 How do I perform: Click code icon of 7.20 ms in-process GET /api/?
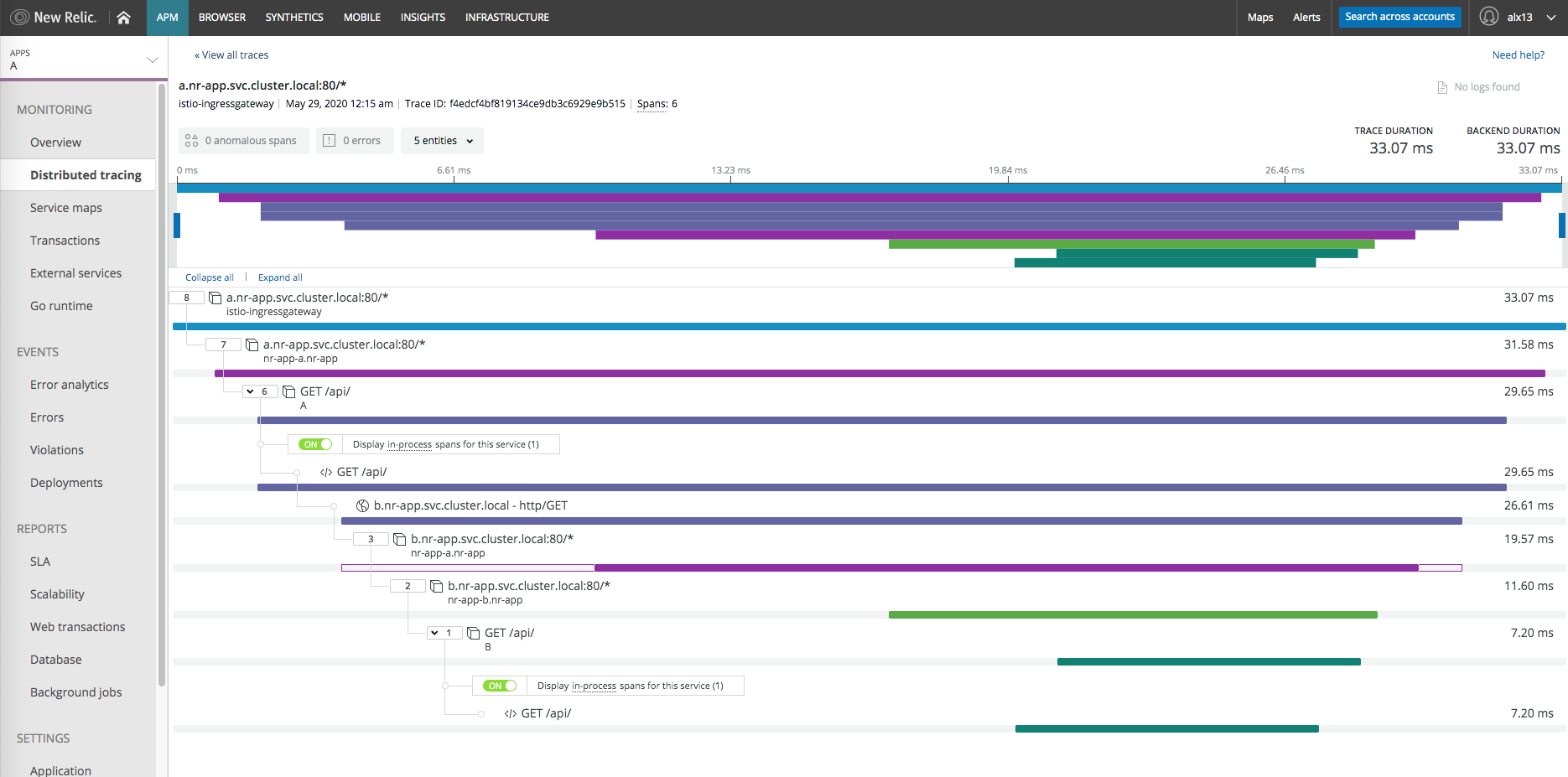[511, 713]
